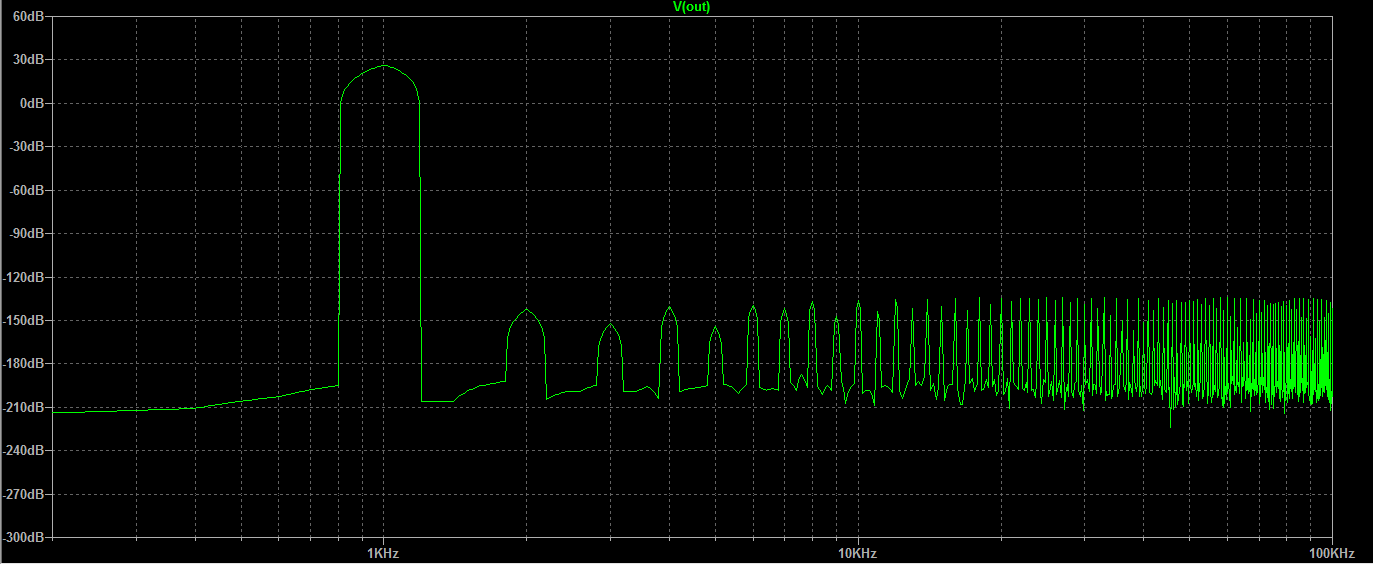Click the third harmonic peak near 3KHz
The image size is (1373, 564).
[x=610, y=324]
